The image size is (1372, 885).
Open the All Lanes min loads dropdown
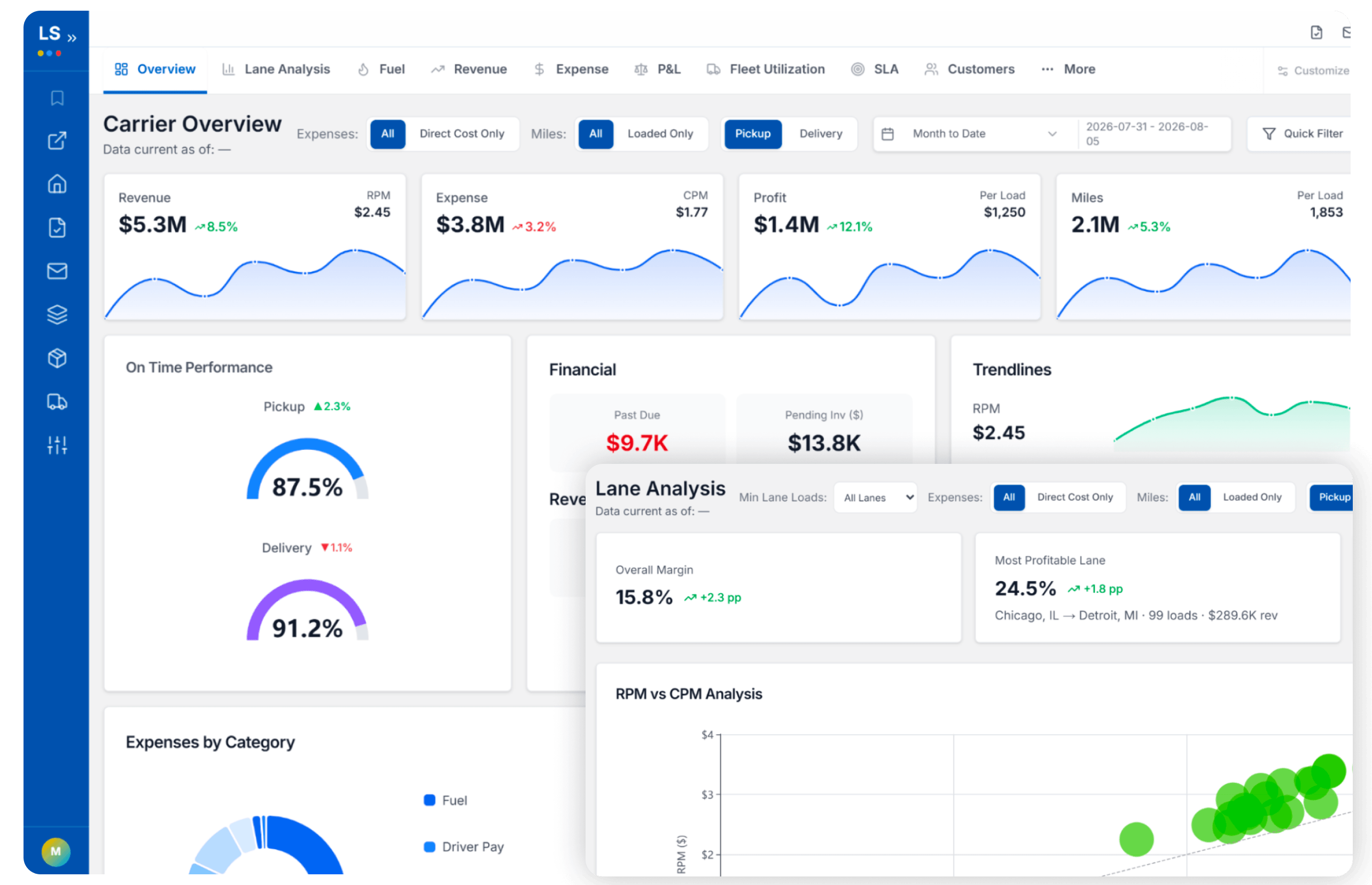pos(875,498)
